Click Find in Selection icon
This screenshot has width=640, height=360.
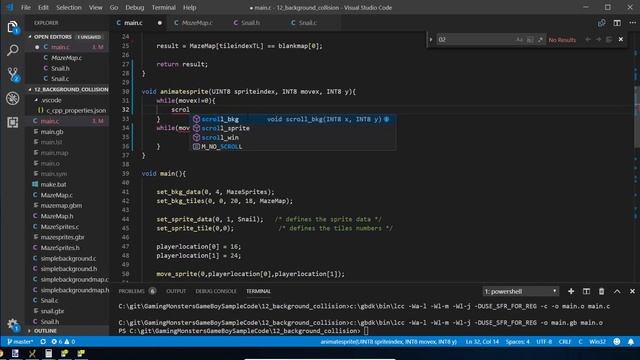pyautogui.click(x=609, y=40)
